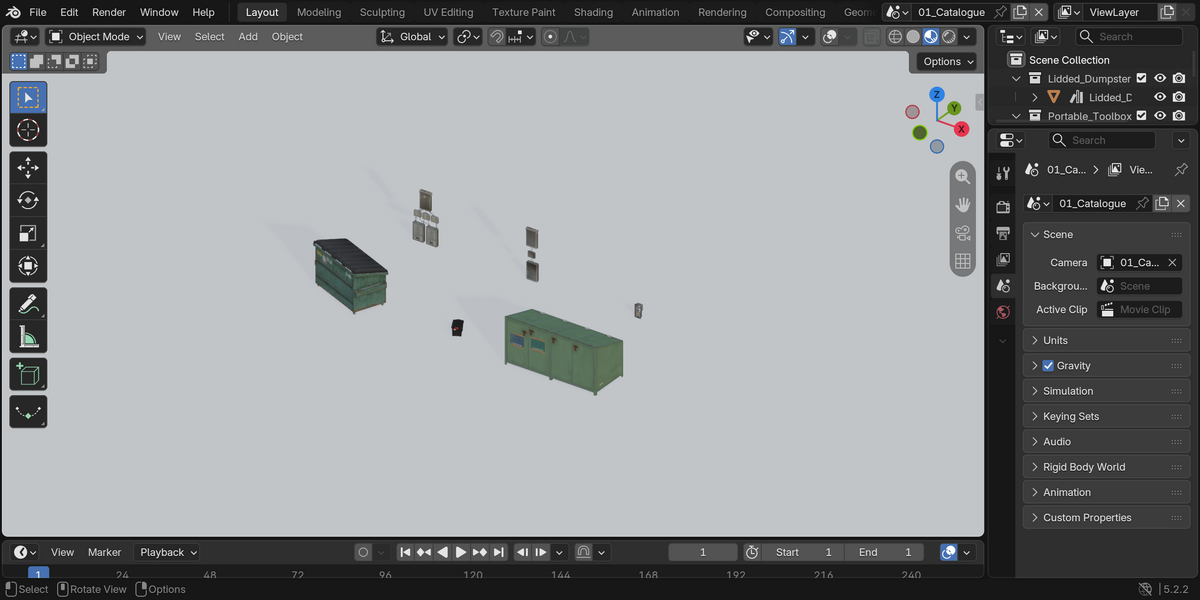Expand the Simulation panel

(x=1106, y=391)
